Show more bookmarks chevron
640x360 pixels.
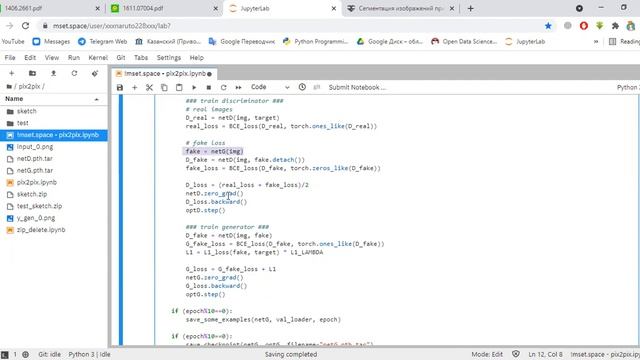point(596,42)
